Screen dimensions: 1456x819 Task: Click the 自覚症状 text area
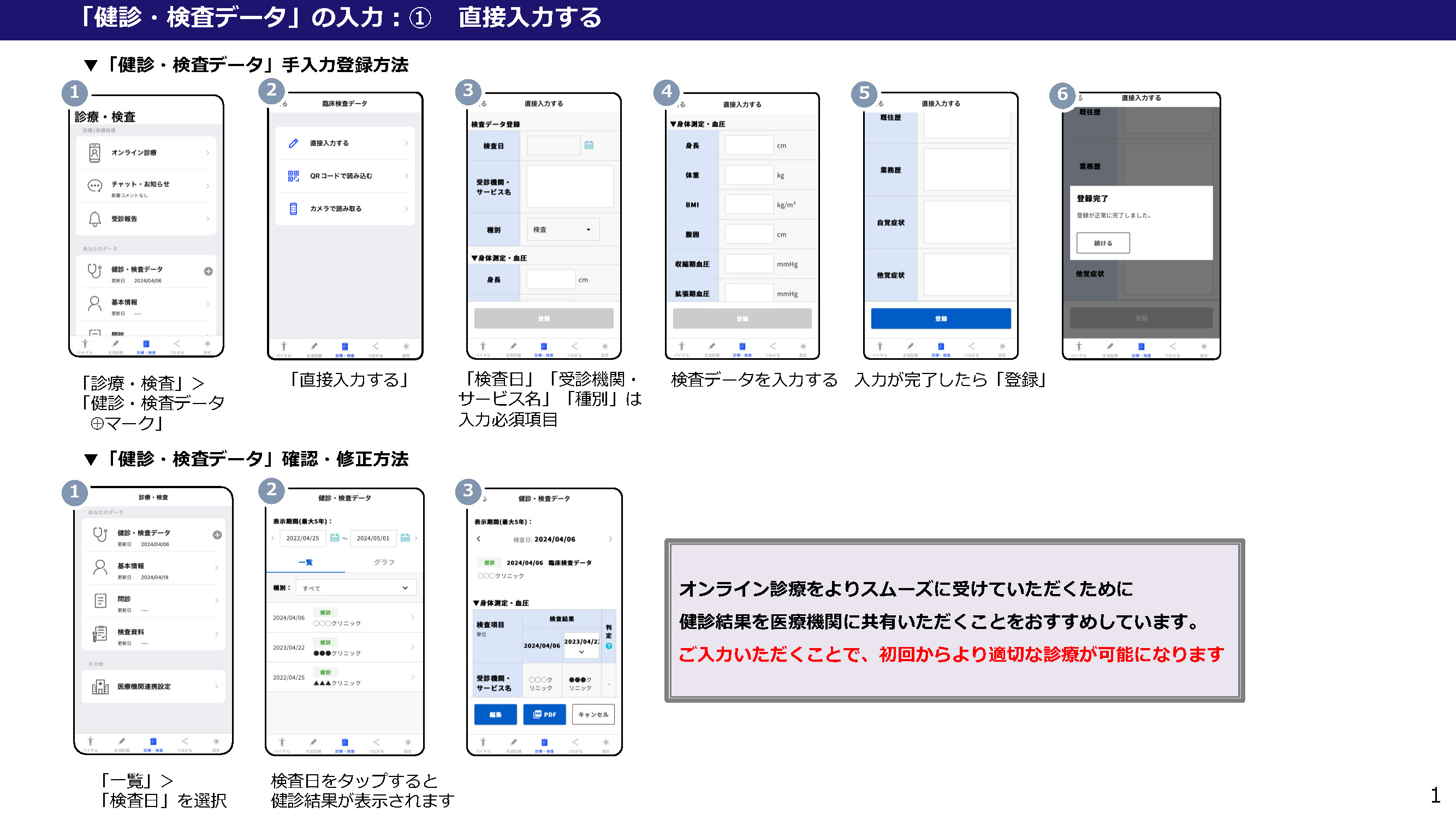(x=967, y=222)
